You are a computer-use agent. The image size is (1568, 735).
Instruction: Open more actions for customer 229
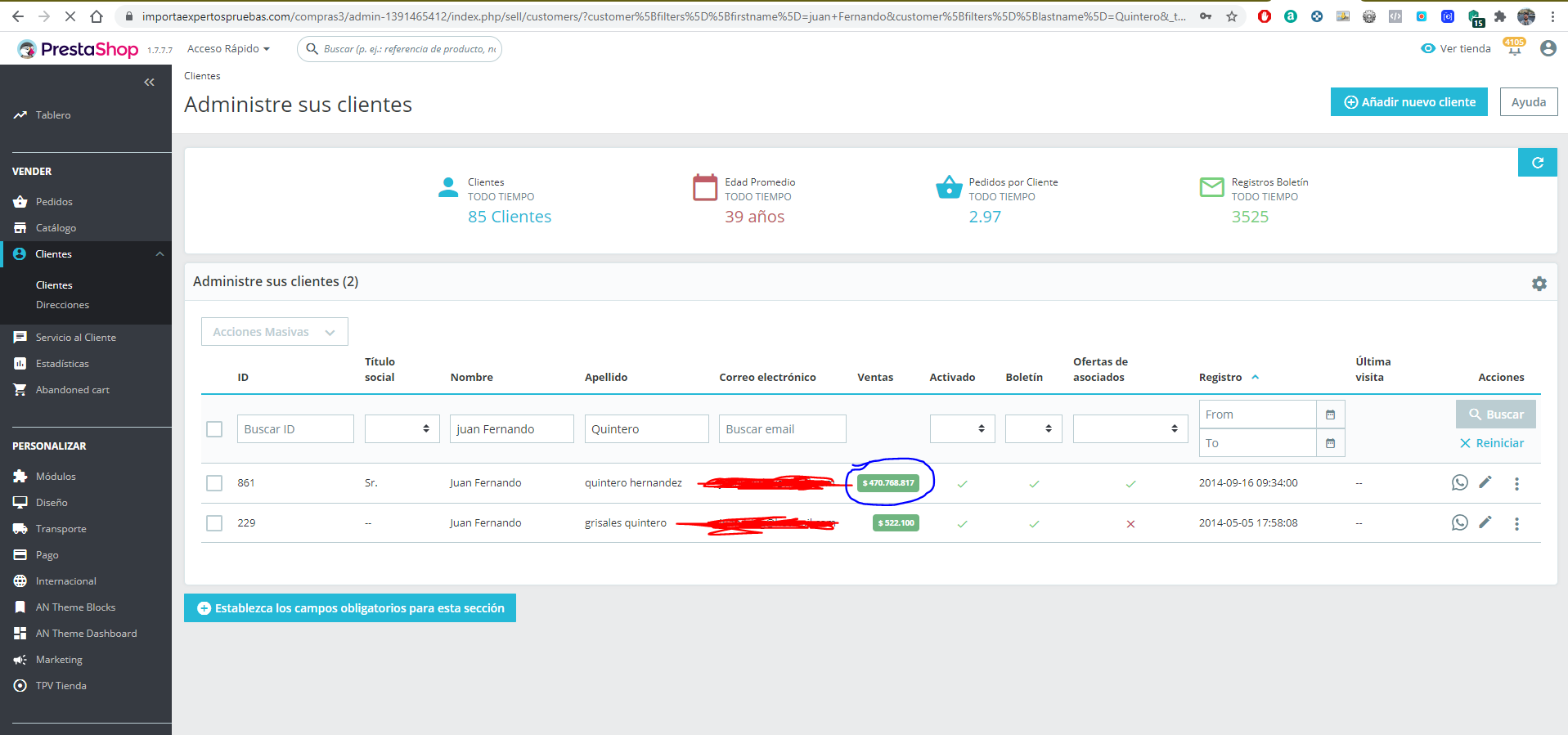pyautogui.click(x=1516, y=523)
